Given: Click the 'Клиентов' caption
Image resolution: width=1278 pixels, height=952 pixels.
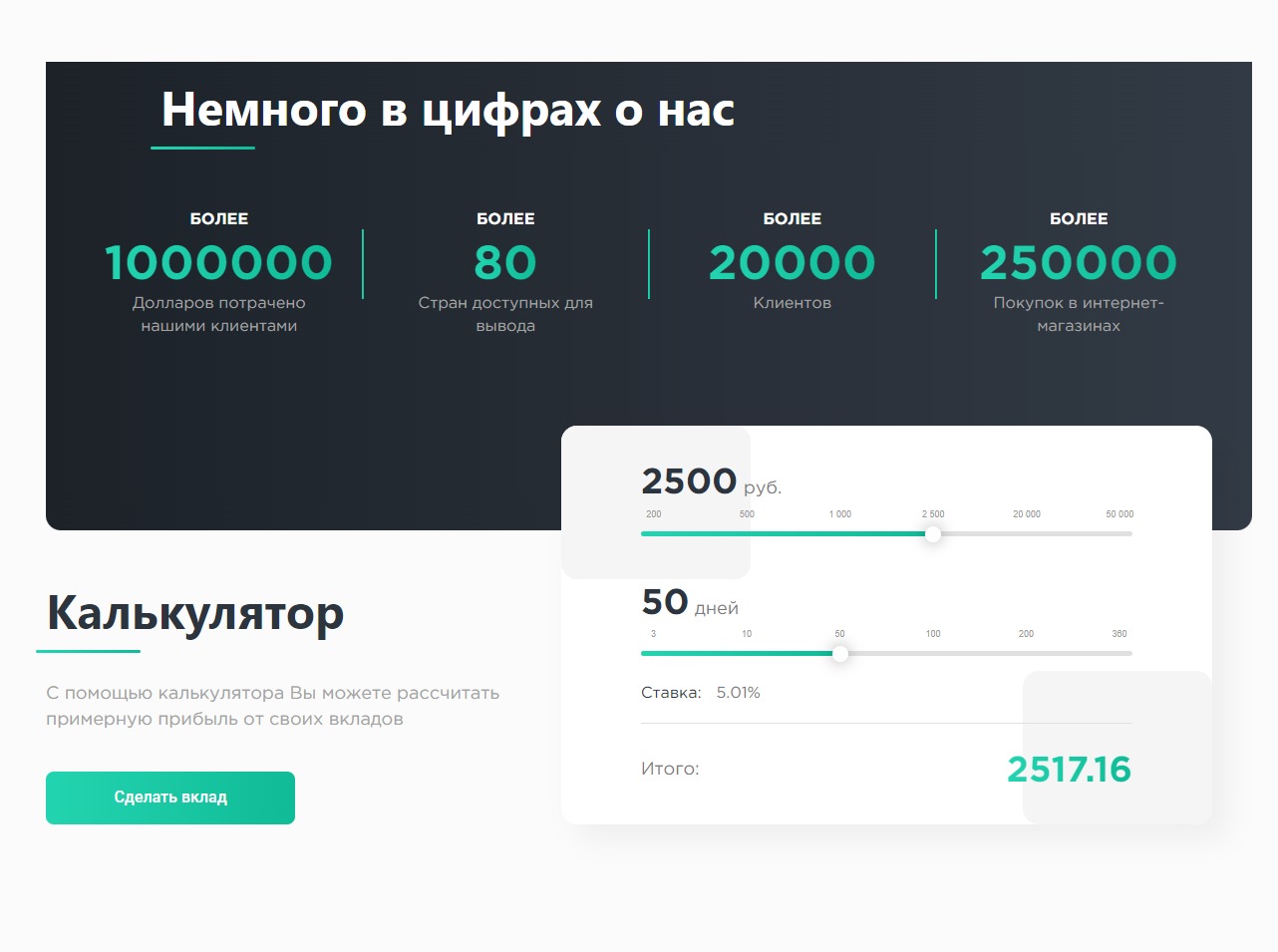Looking at the screenshot, I should click(x=793, y=303).
